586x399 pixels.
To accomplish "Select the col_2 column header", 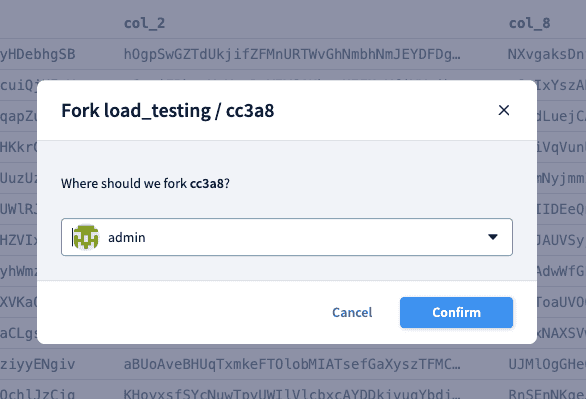I will point(144,23).
